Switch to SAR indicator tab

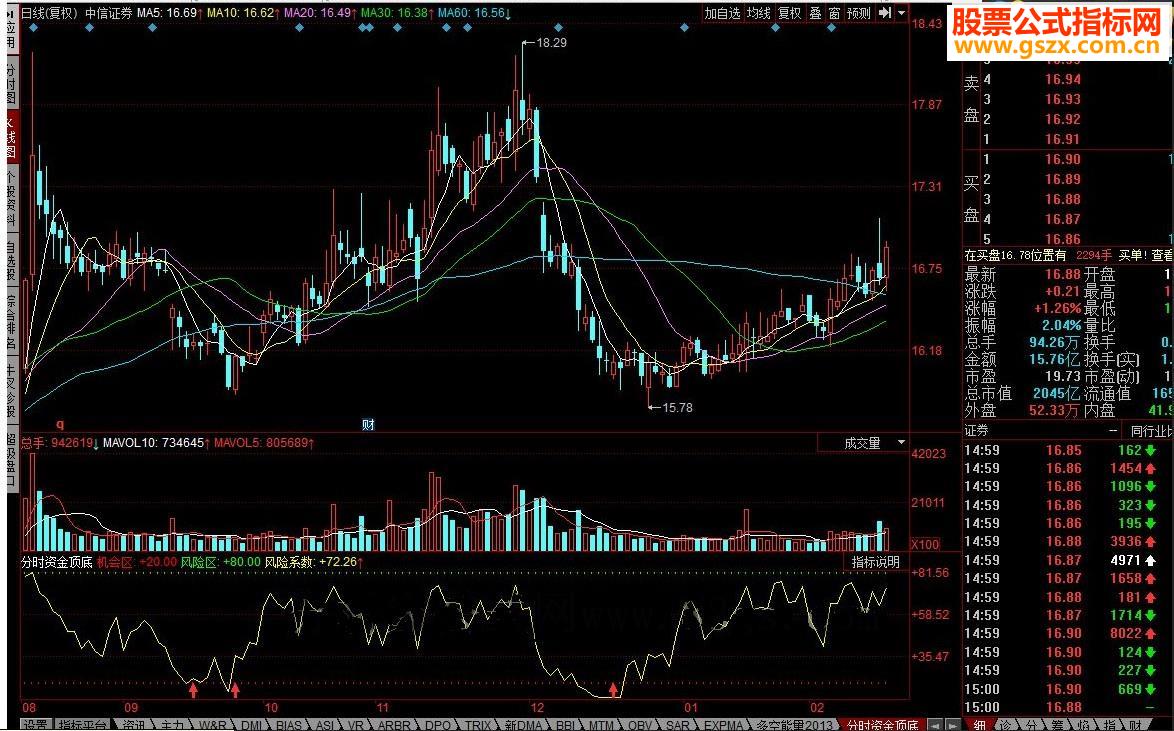coord(678,725)
